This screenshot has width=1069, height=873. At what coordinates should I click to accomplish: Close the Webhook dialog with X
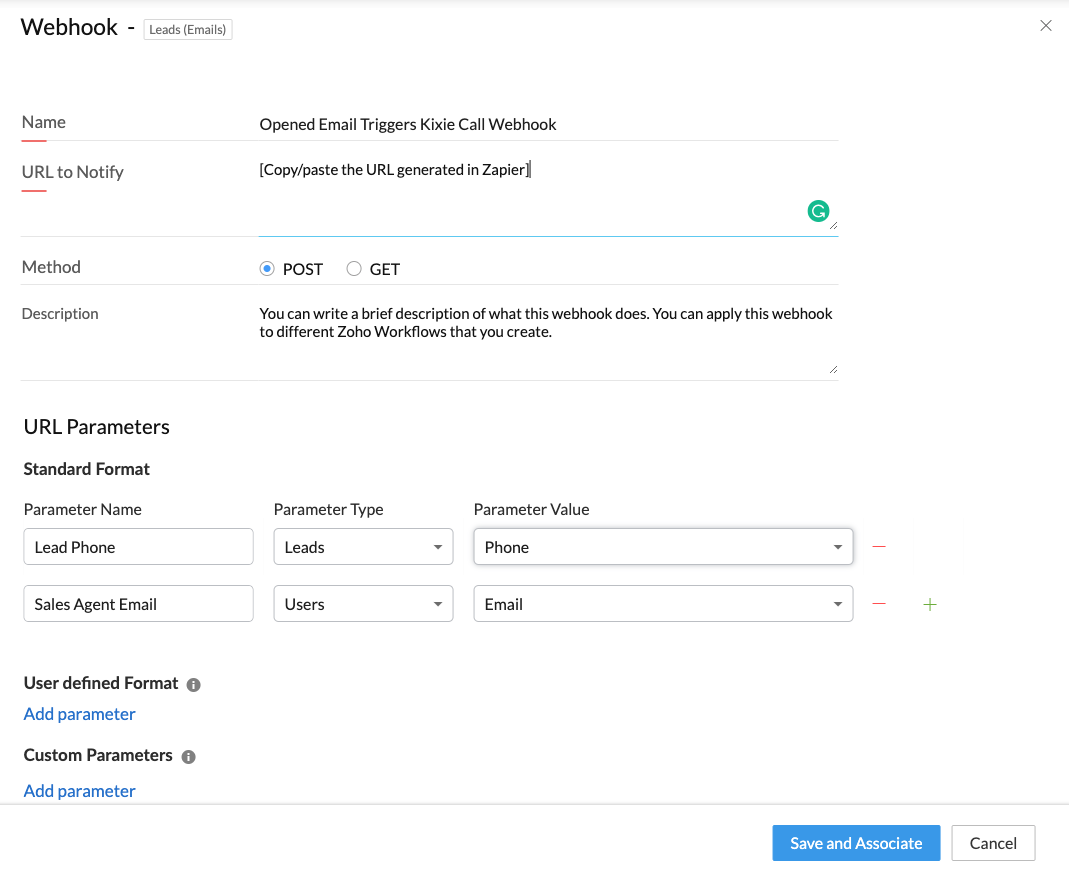click(x=1046, y=26)
